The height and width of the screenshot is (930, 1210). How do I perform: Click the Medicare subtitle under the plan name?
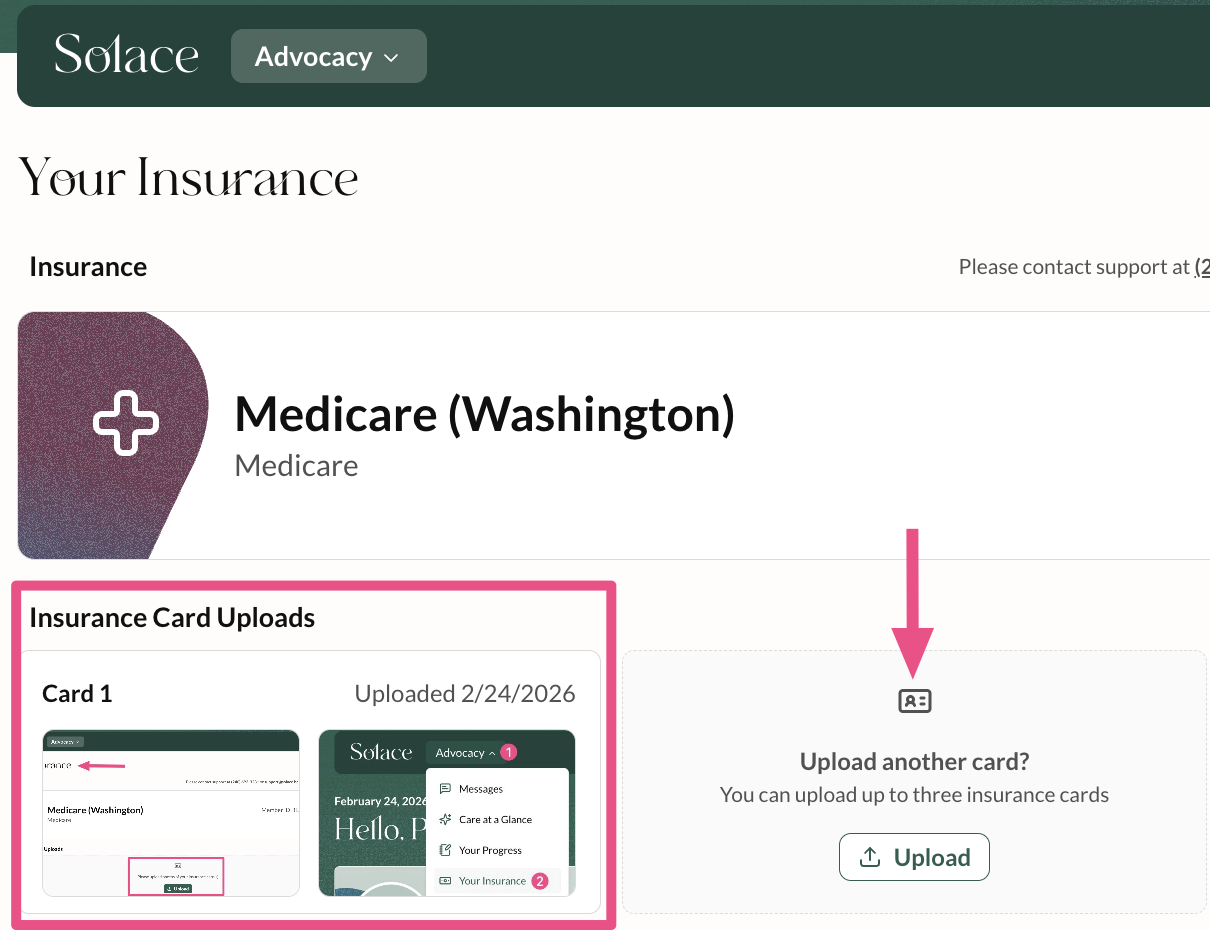(x=296, y=465)
